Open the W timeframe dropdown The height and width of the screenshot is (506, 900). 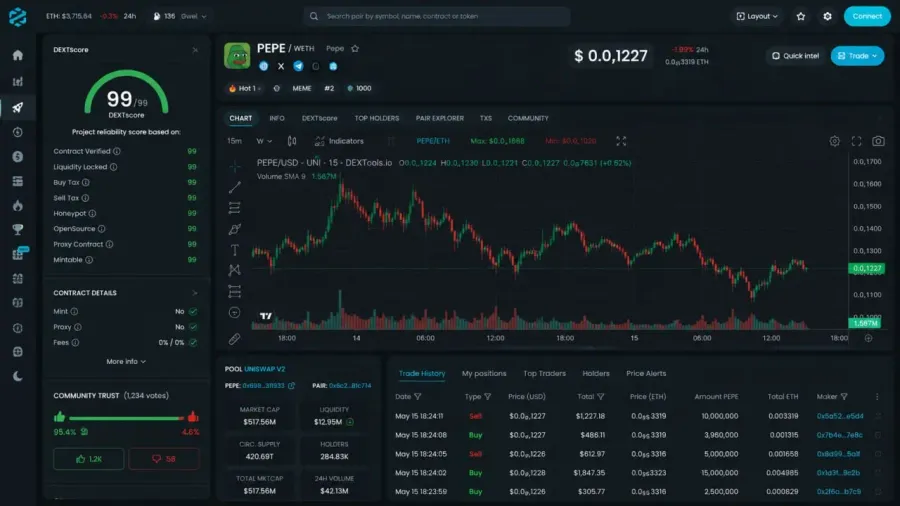(x=264, y=141)
